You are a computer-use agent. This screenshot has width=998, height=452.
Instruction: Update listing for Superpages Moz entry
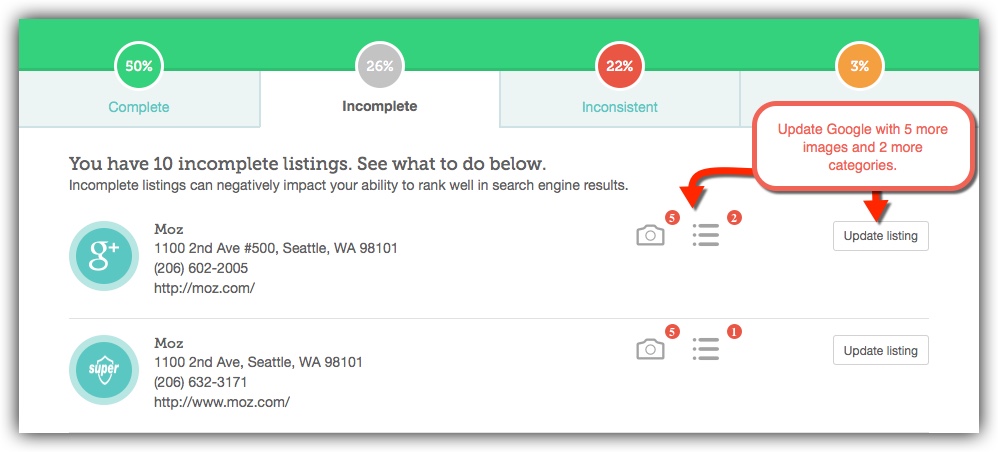[x=880, y=350]
